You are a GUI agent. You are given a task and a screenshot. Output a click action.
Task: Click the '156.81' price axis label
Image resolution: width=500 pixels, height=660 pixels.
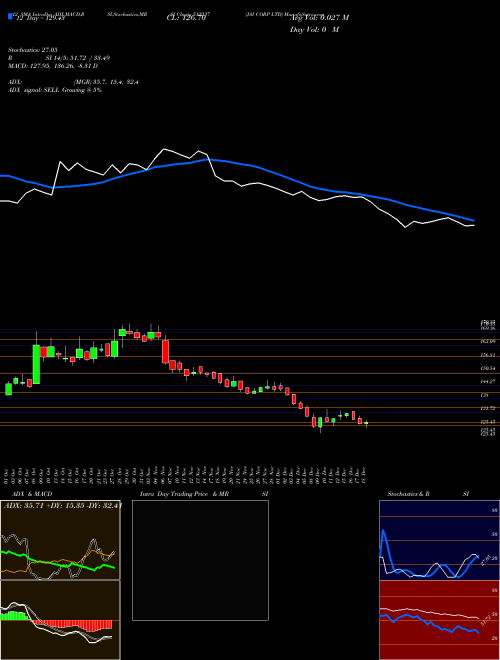tap(487, 355)
